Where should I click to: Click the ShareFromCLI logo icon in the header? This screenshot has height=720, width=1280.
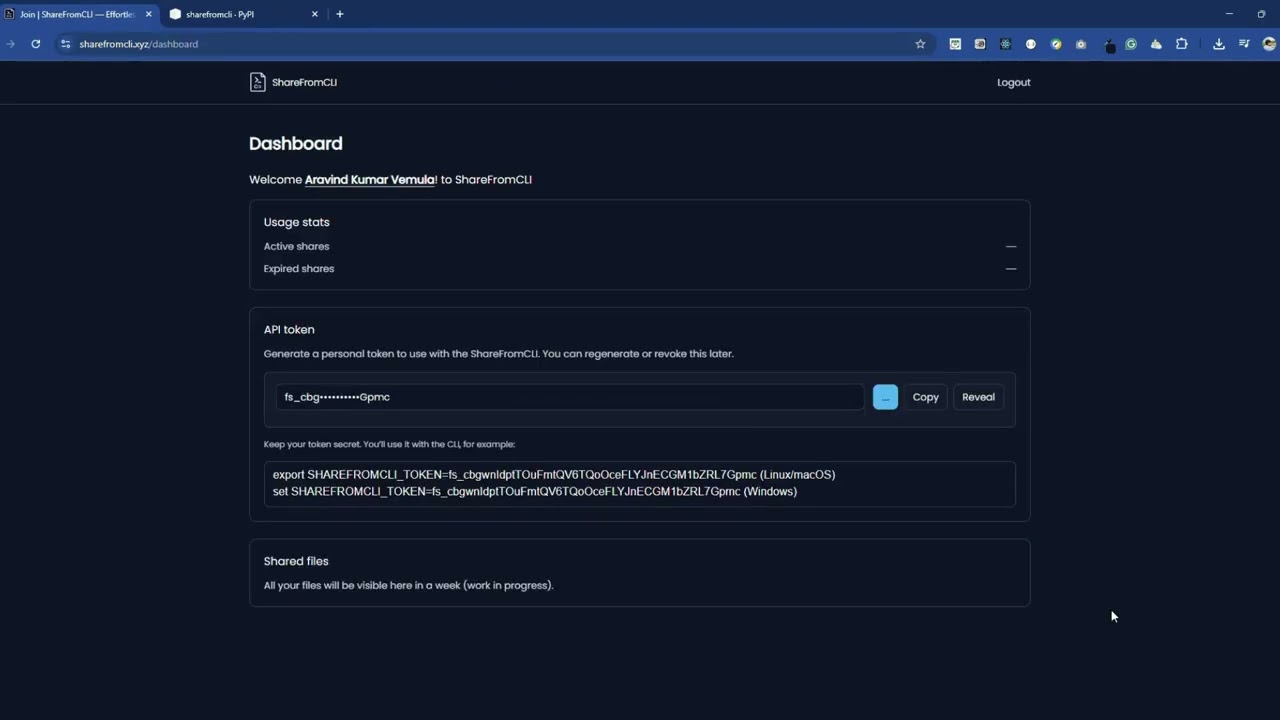point(257,82)
